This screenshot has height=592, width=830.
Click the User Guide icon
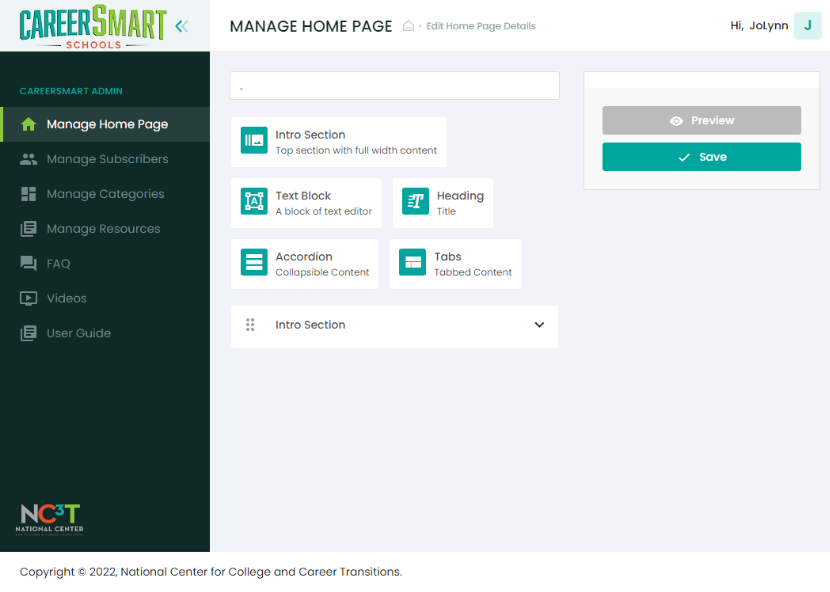point(29,333)
